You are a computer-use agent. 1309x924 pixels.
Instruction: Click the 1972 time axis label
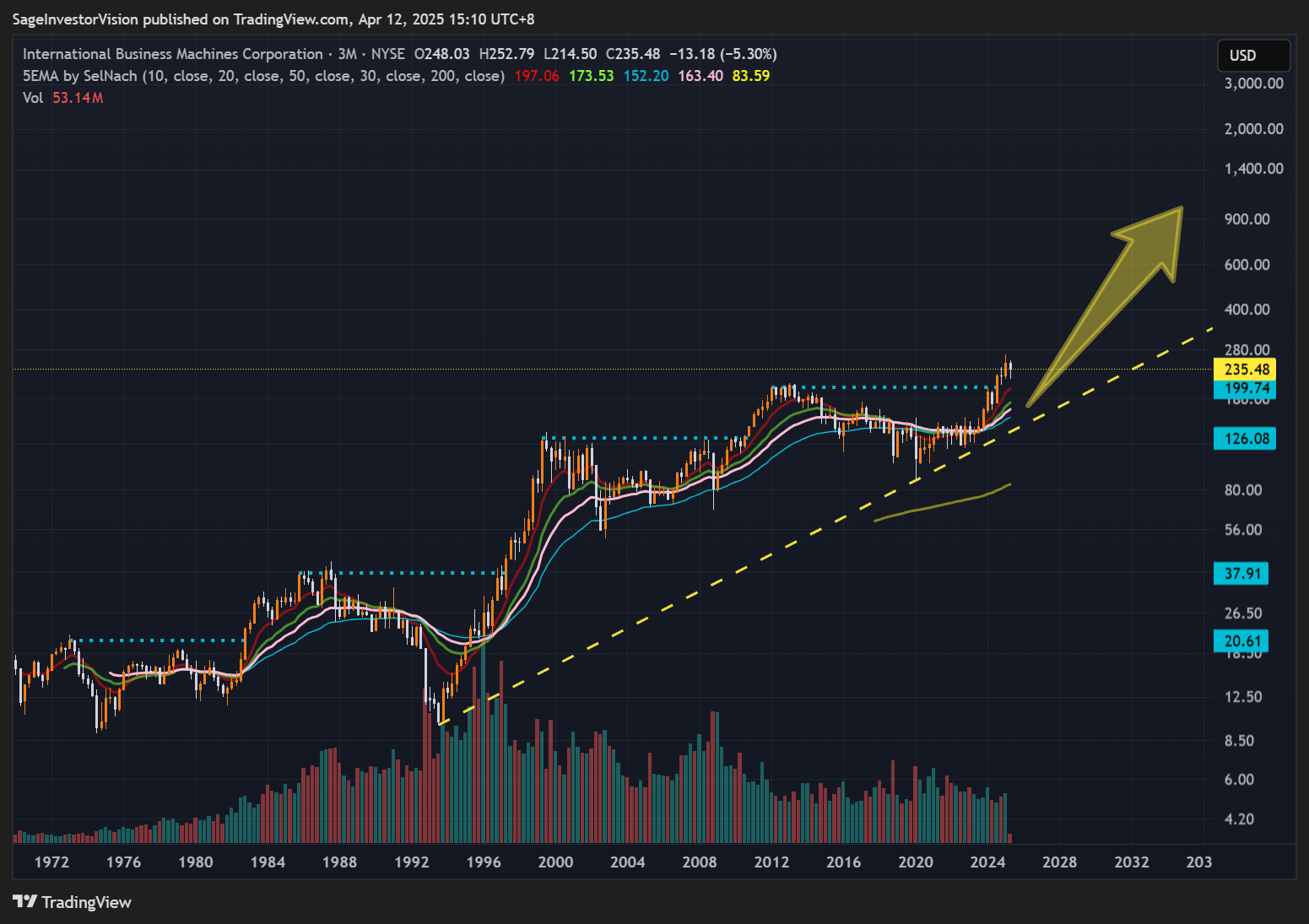coord(51,862)
